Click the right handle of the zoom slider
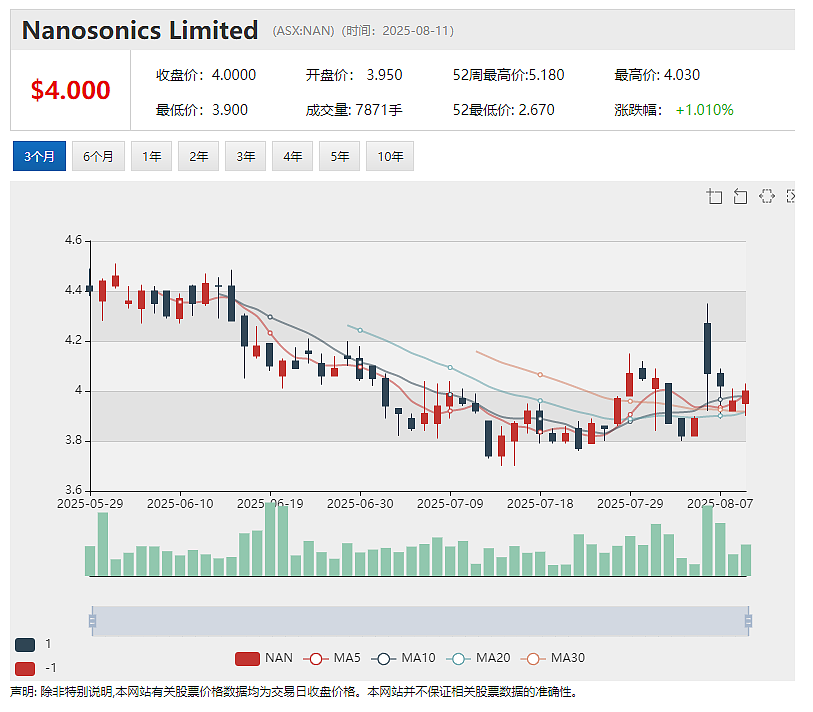This screenshot has height=712, width=813. pos(748,621)
